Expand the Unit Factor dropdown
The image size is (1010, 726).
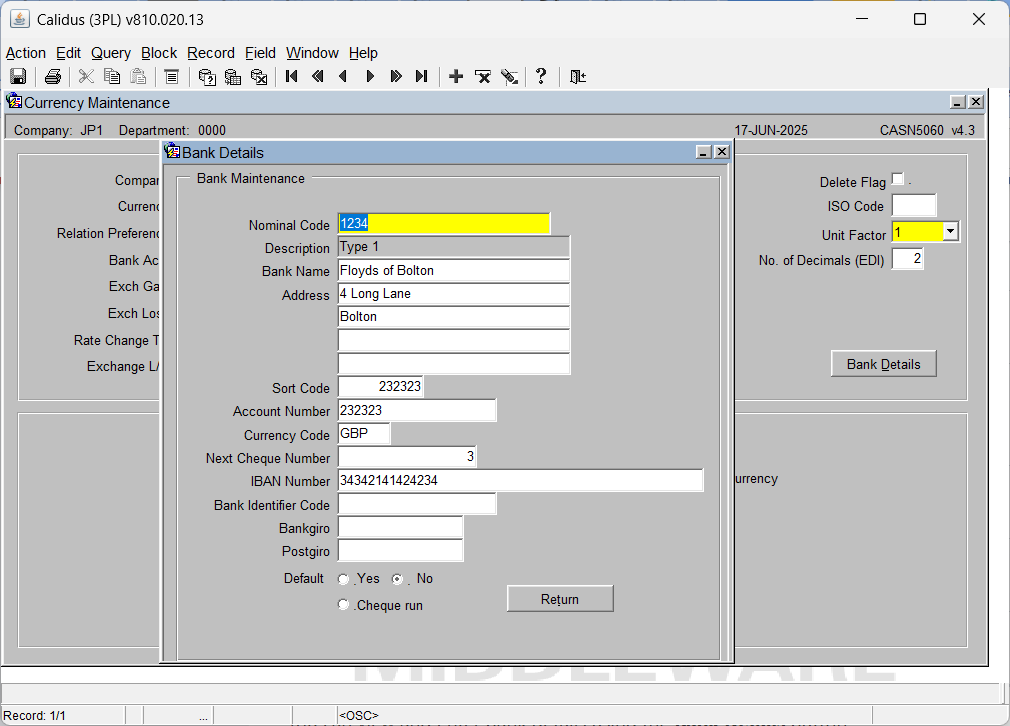pyautogui.click(x=951, y=231)
